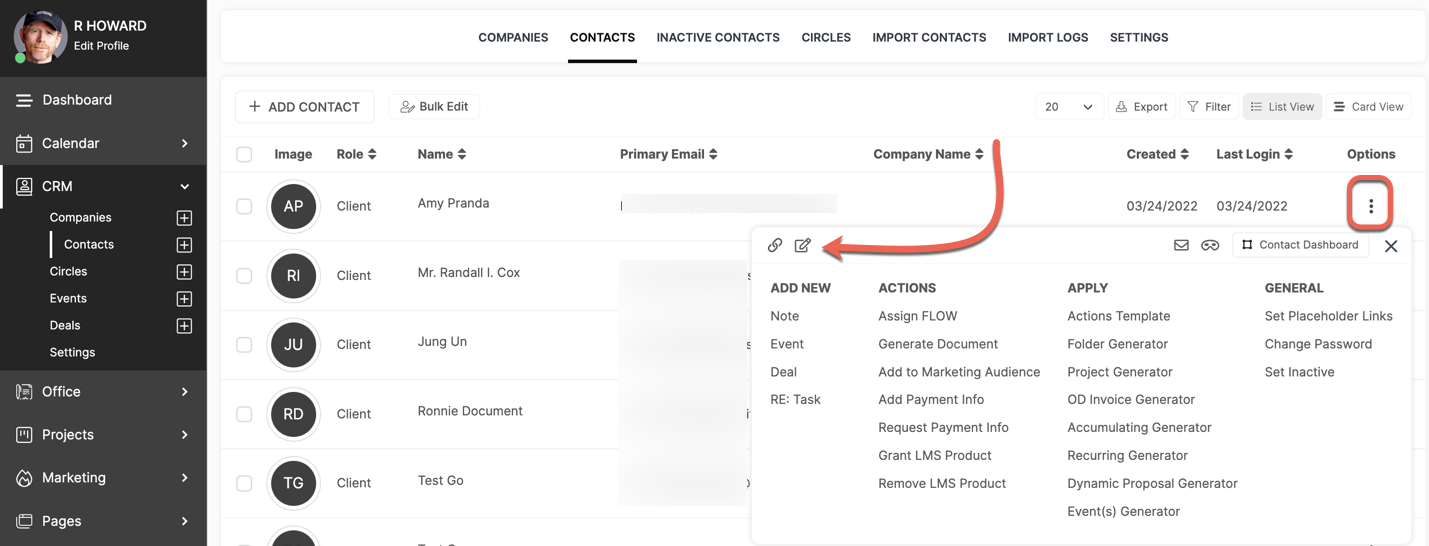Expand the Office sidebar section
This screenshot has height=546, width=1429.
pos(185,392)
